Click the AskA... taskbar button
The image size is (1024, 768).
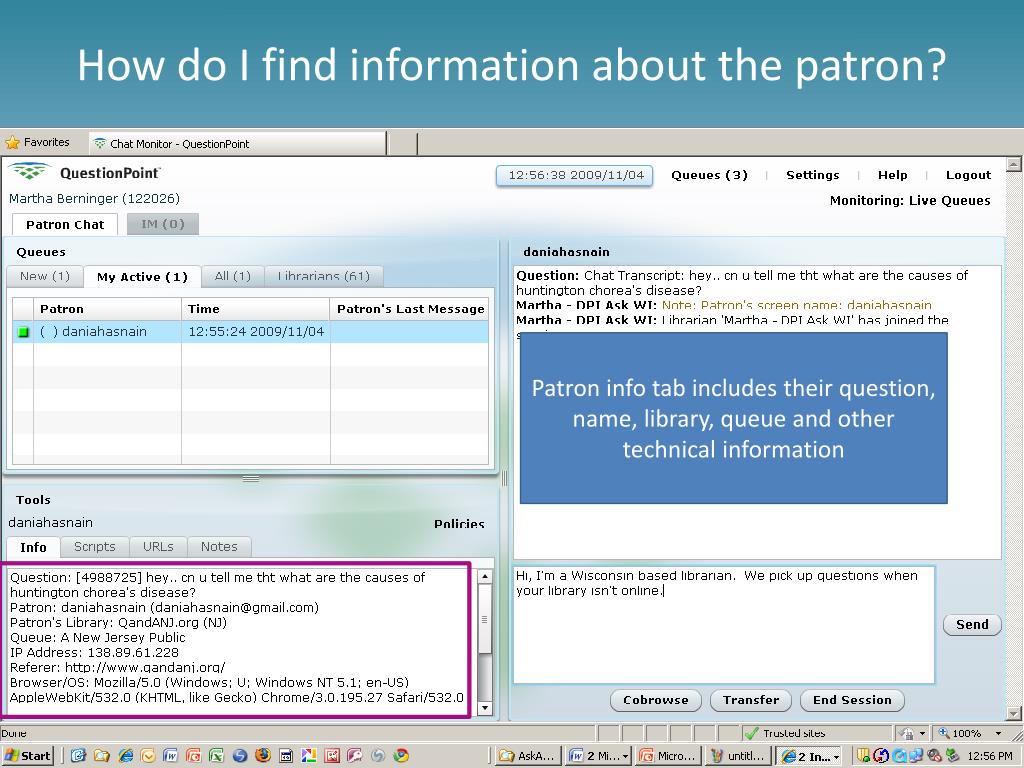[528, 756]
